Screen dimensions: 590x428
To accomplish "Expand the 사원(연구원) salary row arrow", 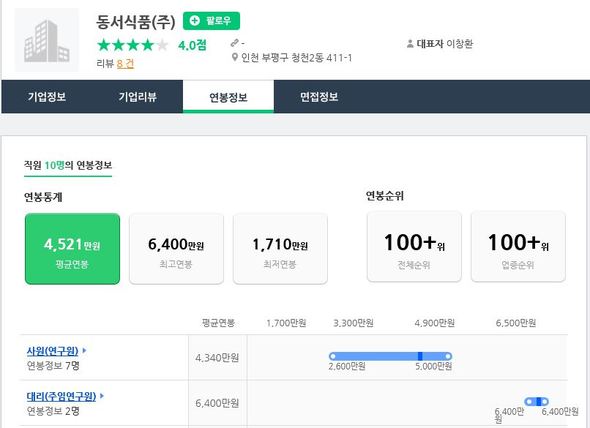I will (84, 350).
